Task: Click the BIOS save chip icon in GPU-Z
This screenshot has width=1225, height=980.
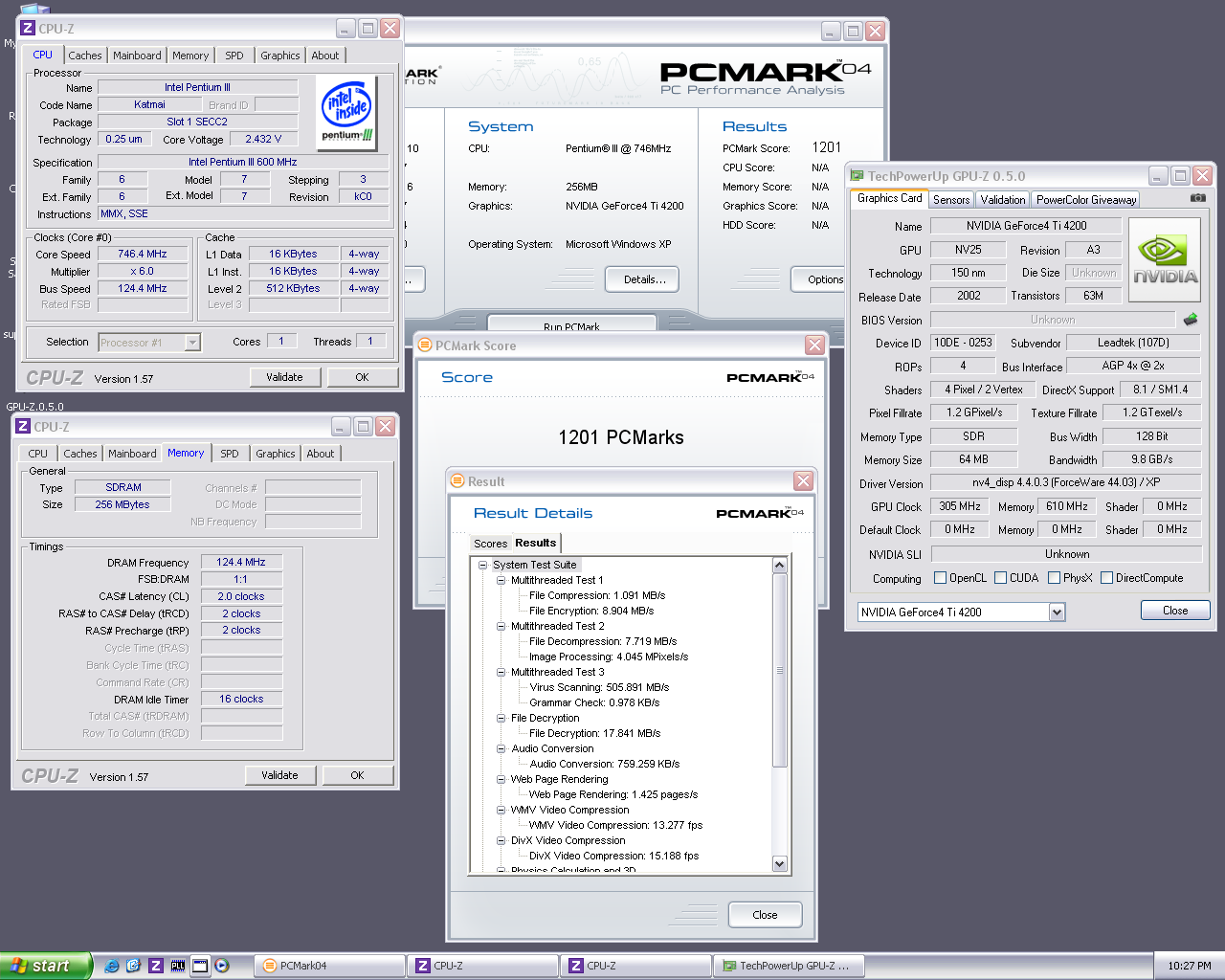Action: pyautogui.click(x=1191, y=320)
